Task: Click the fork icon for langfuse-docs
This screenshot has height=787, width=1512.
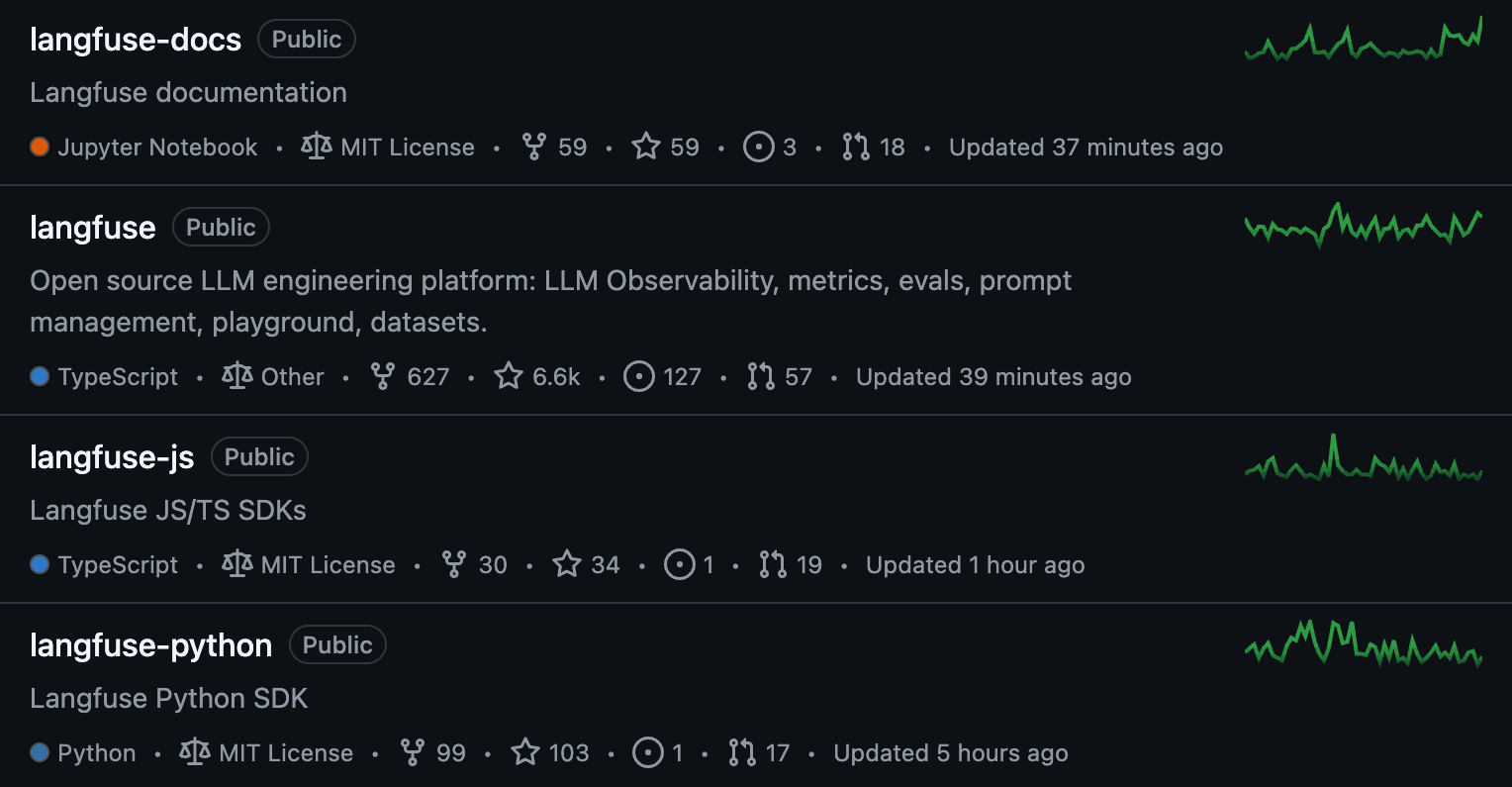Action: pos(534,148)
